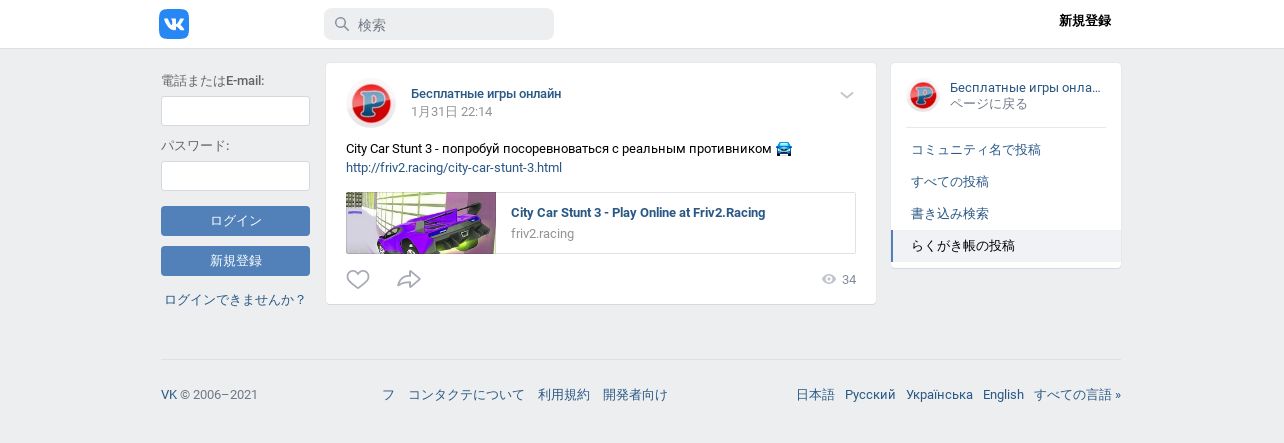Screen dimensions: 1284x443
Task: Select らくがき帳の投稿 sidebar item
Action: pyautogui.click(x=1006, y=246)
